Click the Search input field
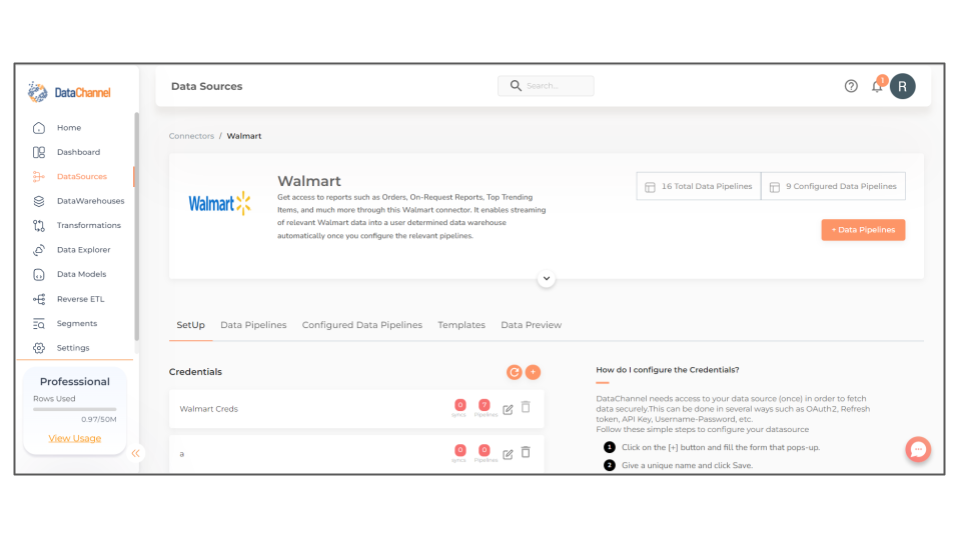Image resolution: width=960 pixels, height=540 pixels. [x=546, y=86]
